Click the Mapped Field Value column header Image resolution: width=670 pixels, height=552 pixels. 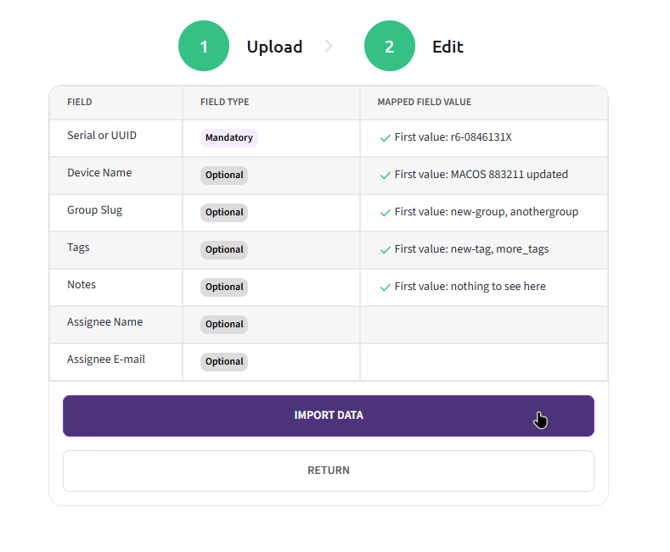[424, 102]
